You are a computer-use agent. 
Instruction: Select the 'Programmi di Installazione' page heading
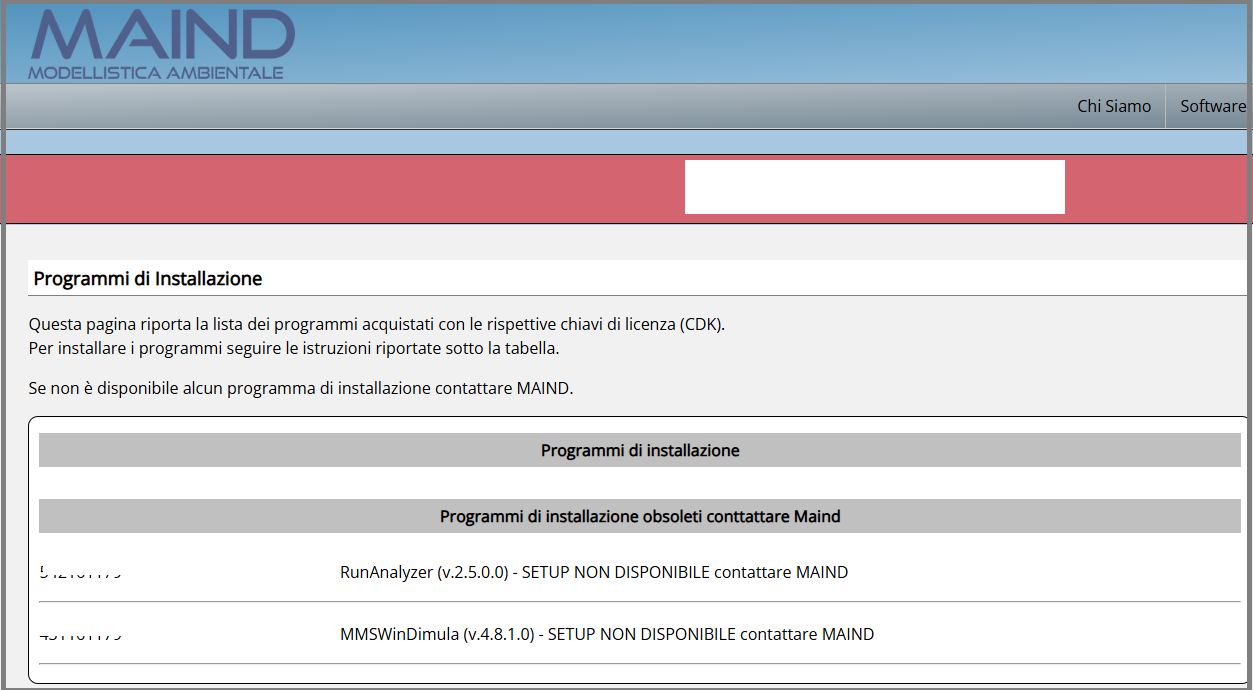(148, 279)
